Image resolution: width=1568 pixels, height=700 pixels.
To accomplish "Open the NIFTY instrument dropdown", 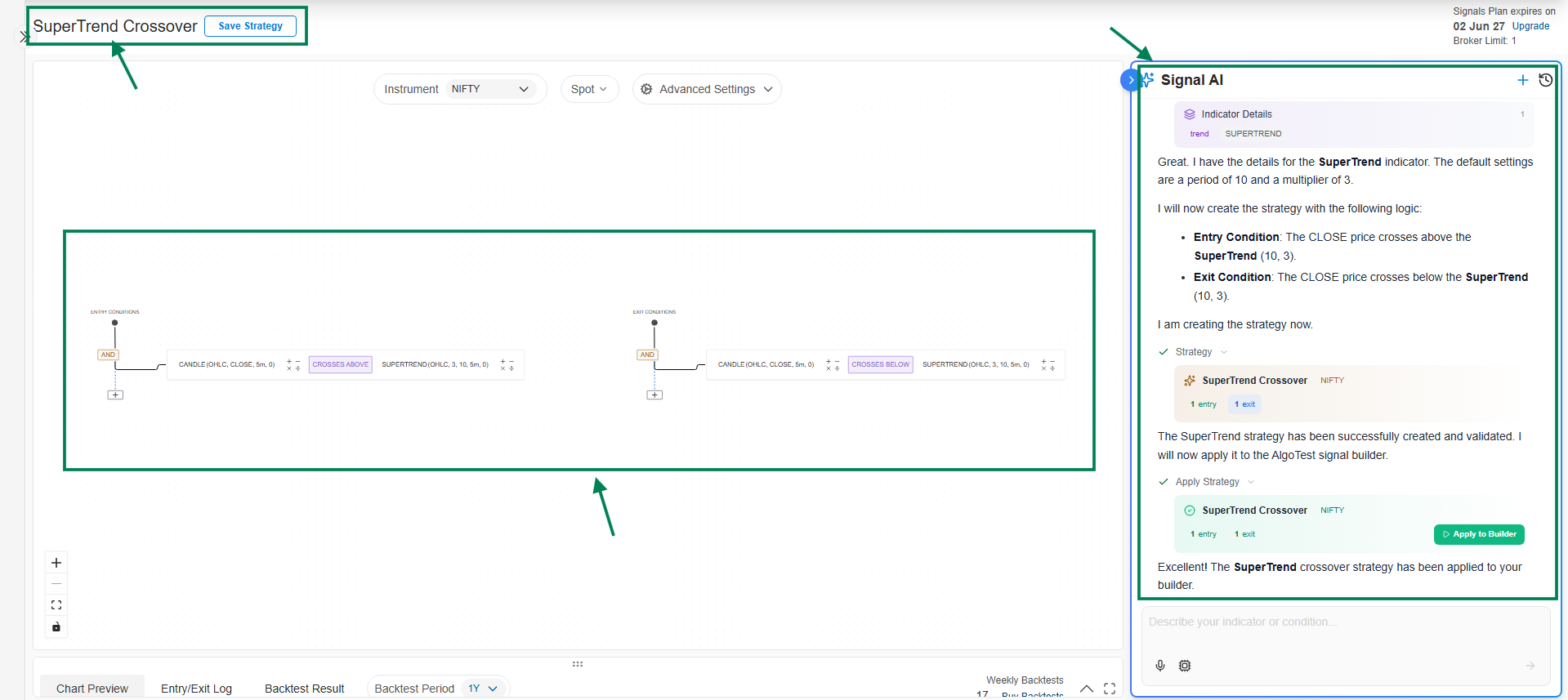I will pyautogui.click(x=490, y=89).
